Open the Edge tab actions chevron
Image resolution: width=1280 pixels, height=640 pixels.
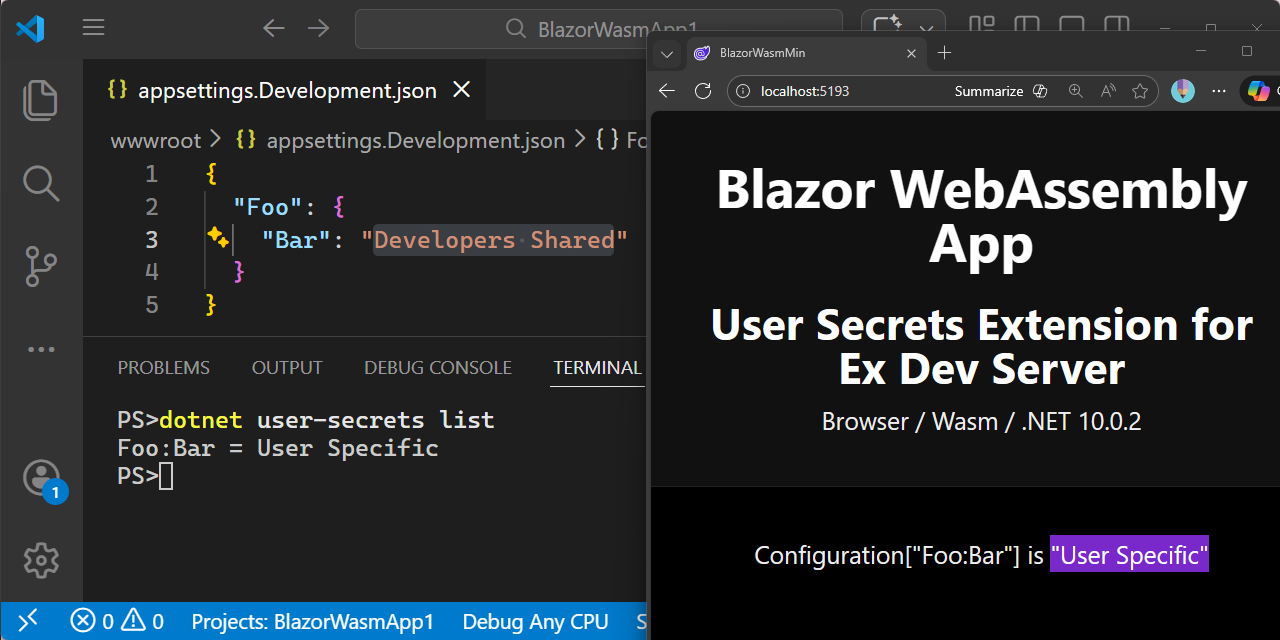(x=666, y=52)
